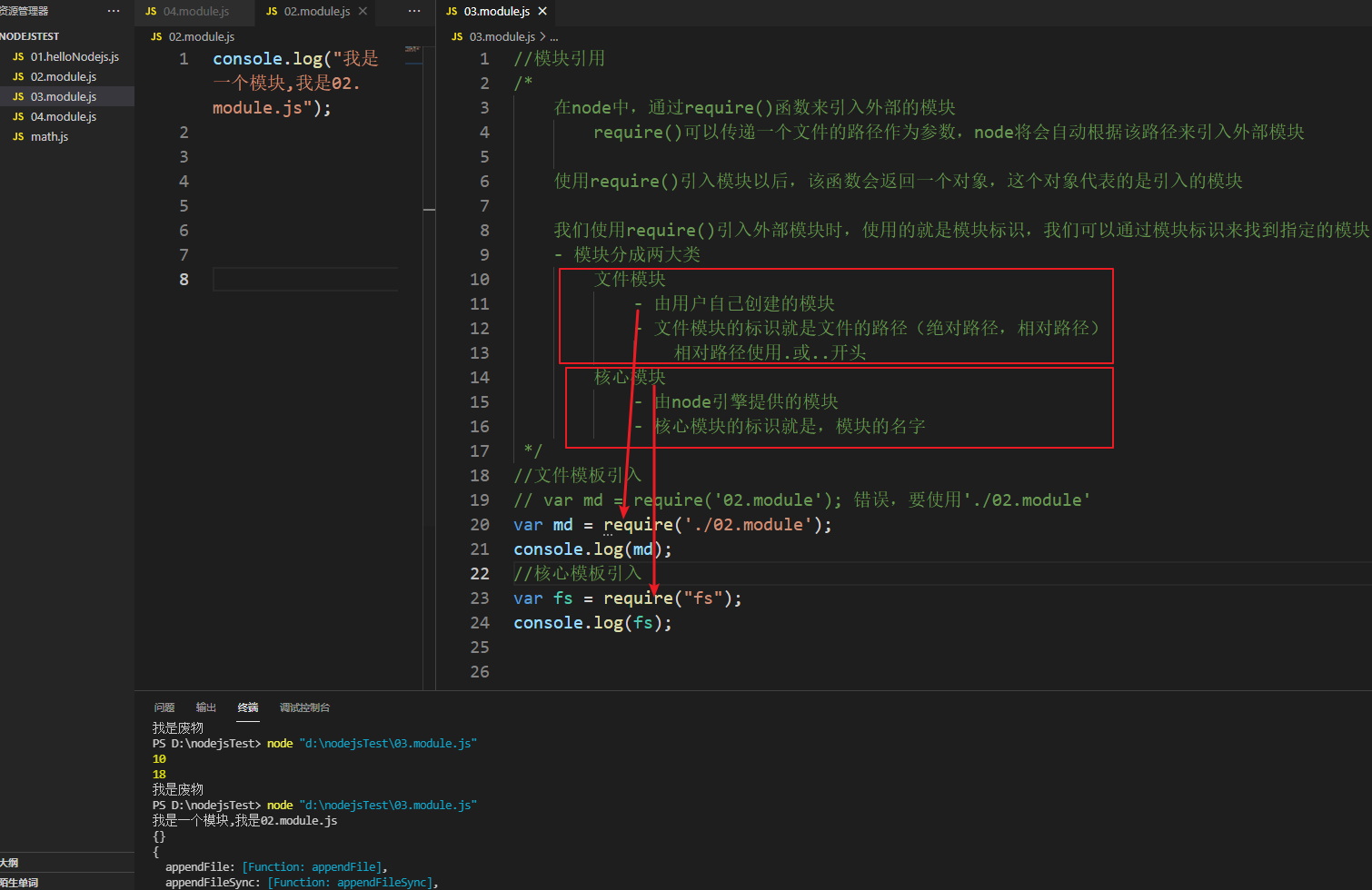This screenshot has height=890, width=1372.
Task: Click the code line console.log(md);
Action: 592,549
